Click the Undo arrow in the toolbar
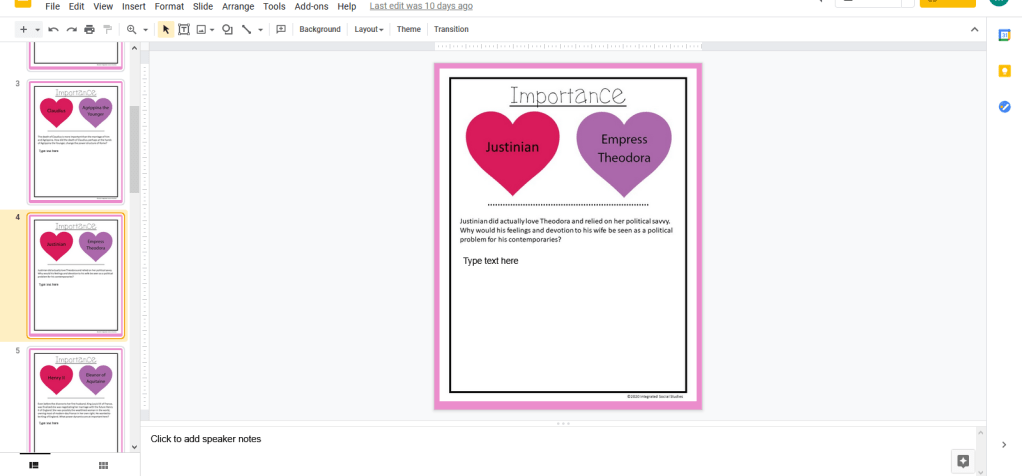 coord(53,30)
